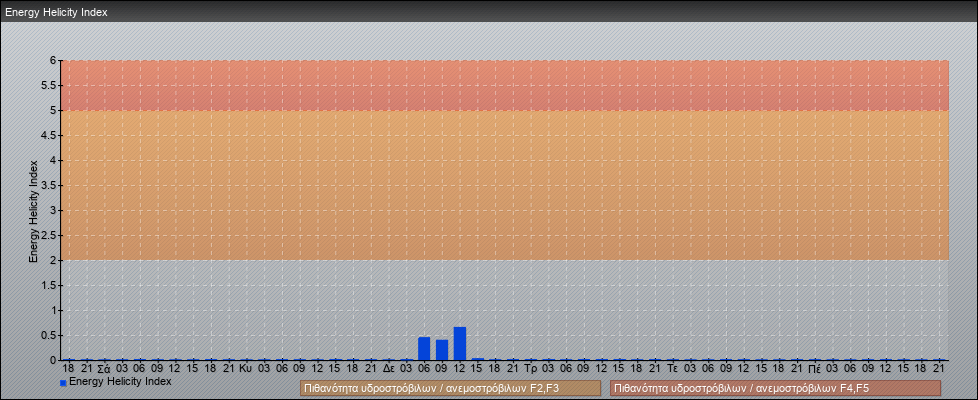
Task: Click the vertical Energy Helicity Index axis title
Action: point(33,210)
